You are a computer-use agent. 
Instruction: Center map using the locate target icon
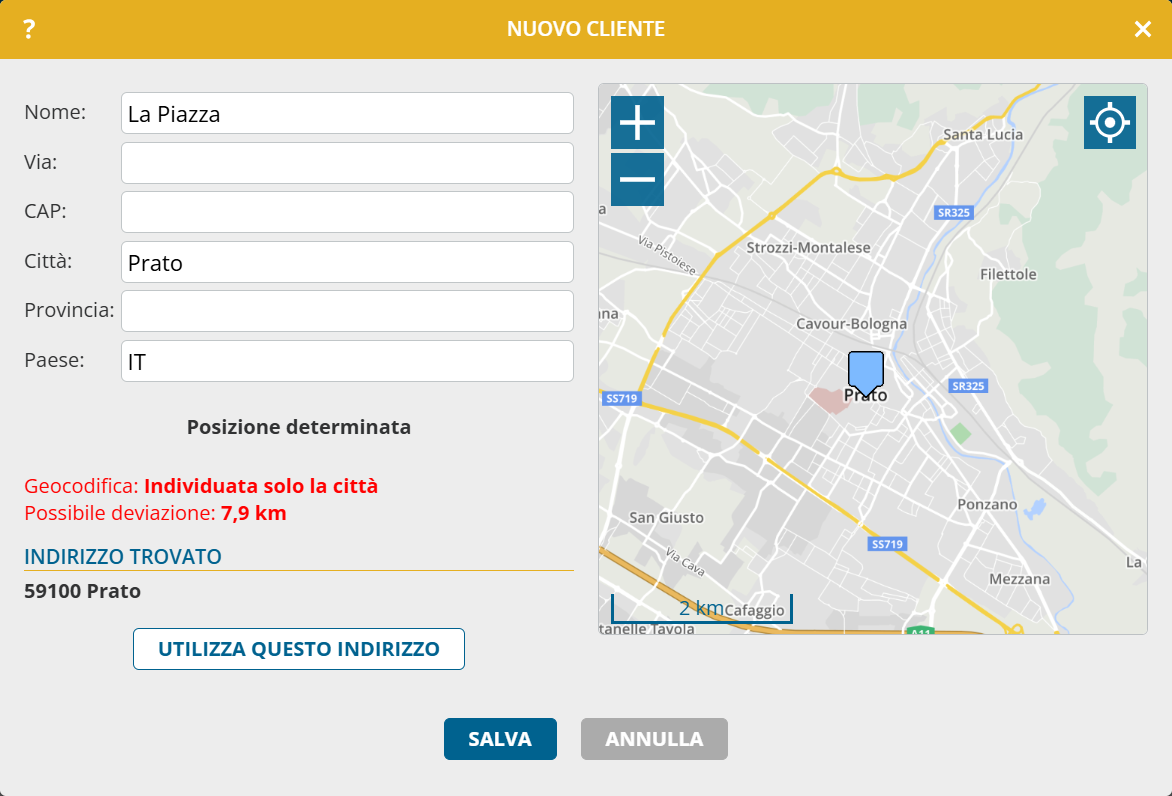1109,123
